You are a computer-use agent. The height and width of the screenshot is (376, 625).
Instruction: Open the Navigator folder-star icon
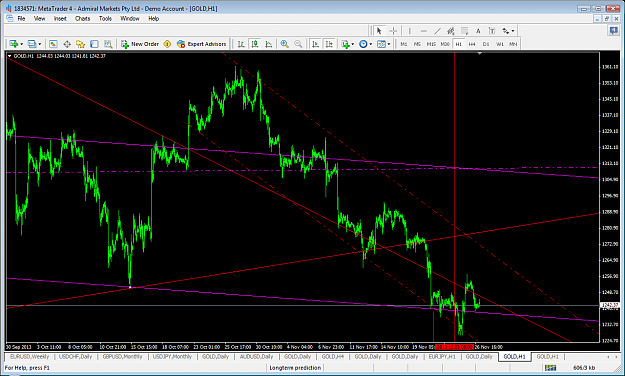pos(81,44)
